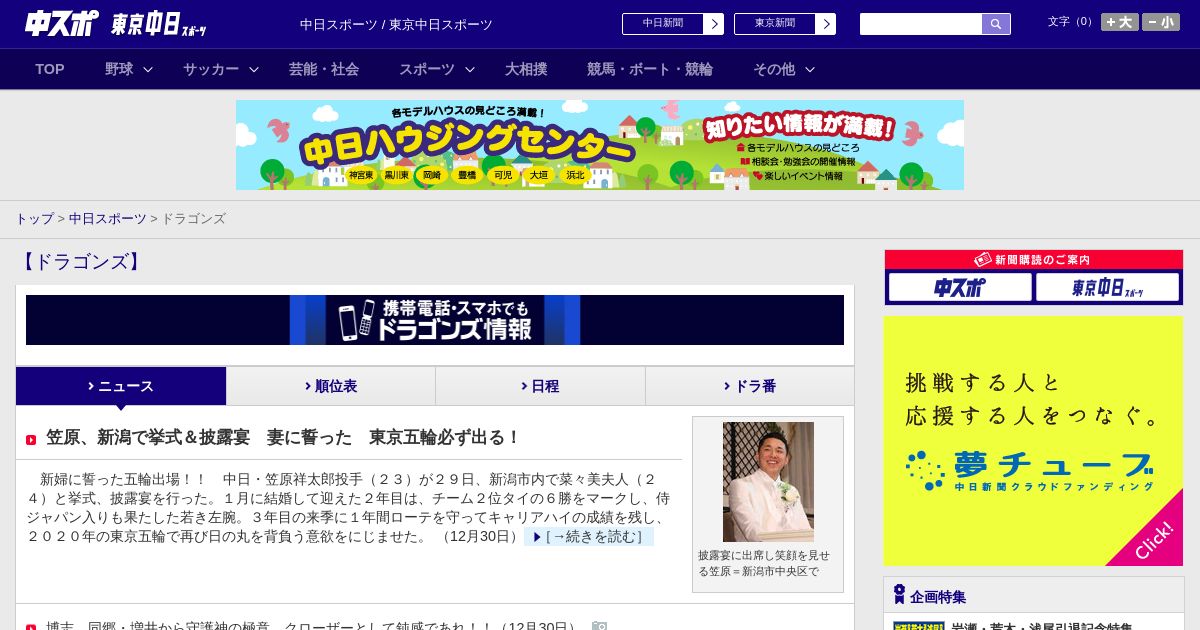
Task: Switch to the 順位表 tab
Action: [331, 386]
